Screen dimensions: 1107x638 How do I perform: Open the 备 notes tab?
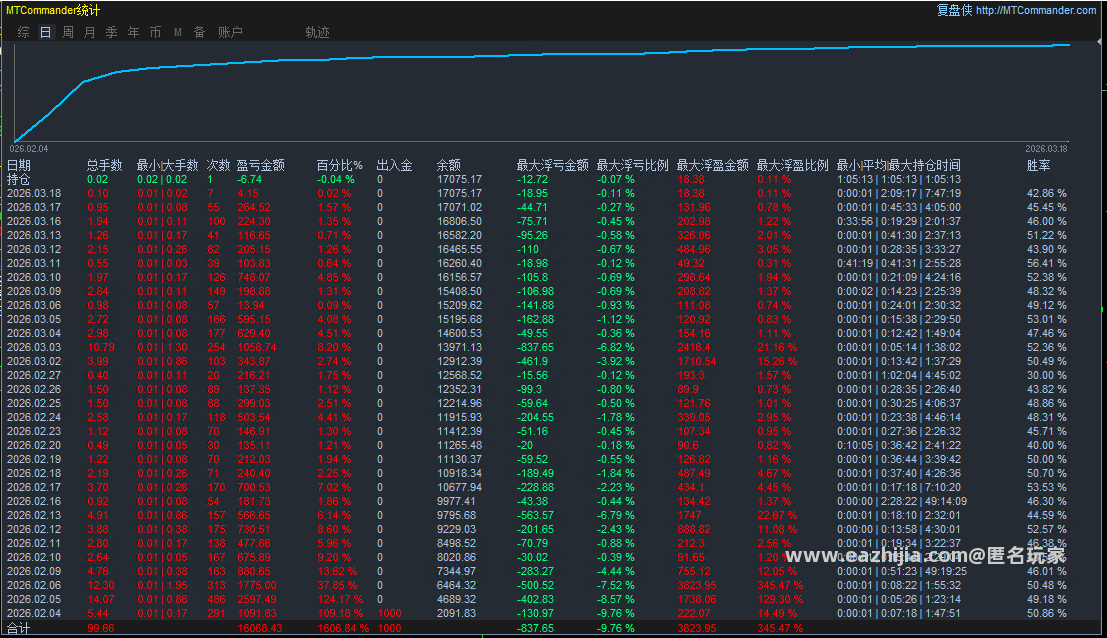[x=200, y=32]
